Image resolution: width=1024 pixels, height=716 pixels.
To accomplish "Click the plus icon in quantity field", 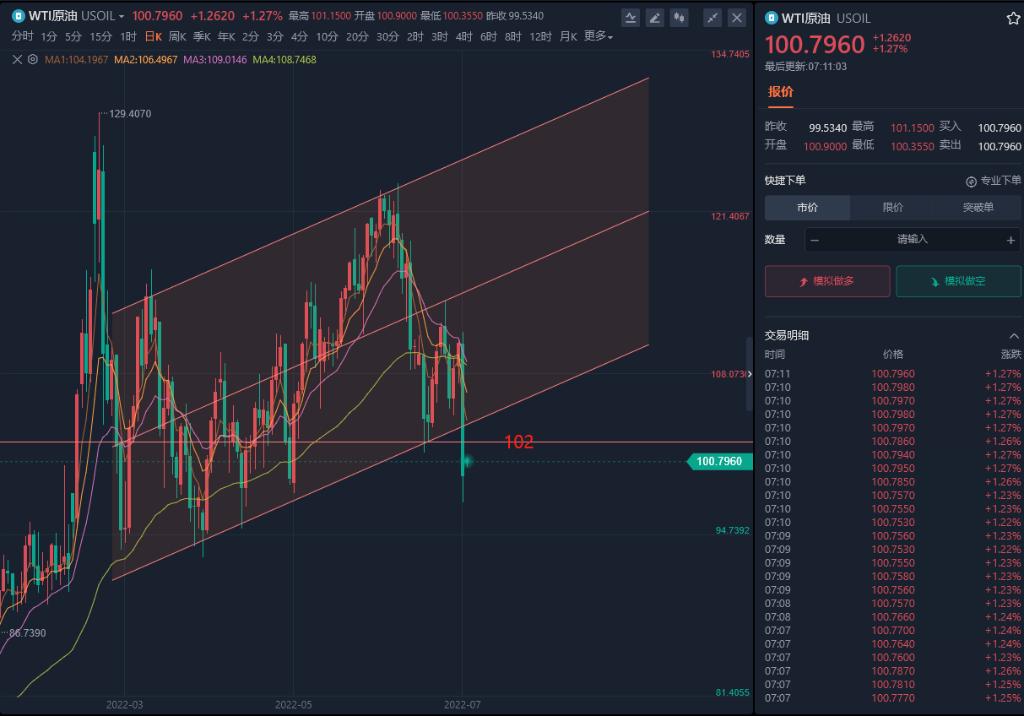I will point(1010,240).
